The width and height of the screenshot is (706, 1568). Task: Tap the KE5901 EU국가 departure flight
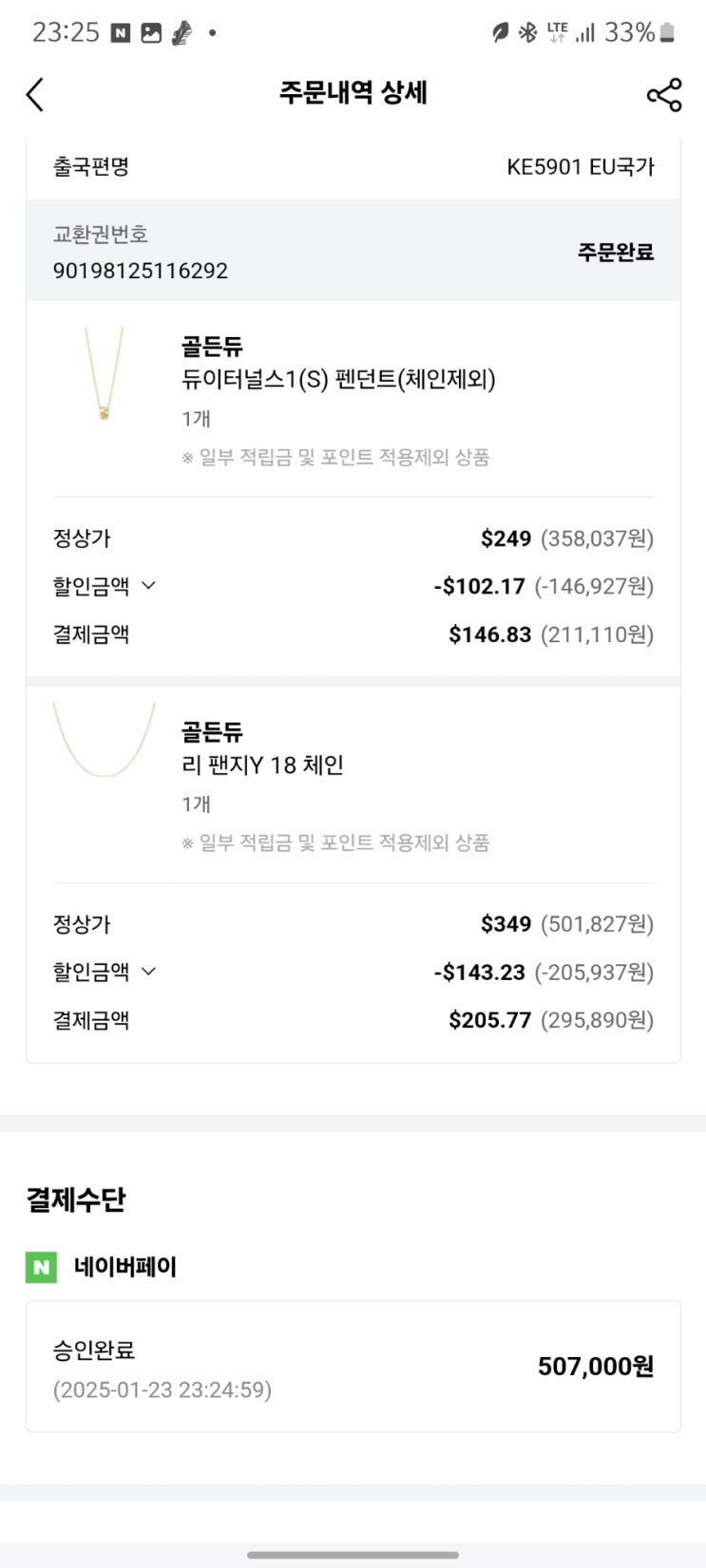click(581, 167)
